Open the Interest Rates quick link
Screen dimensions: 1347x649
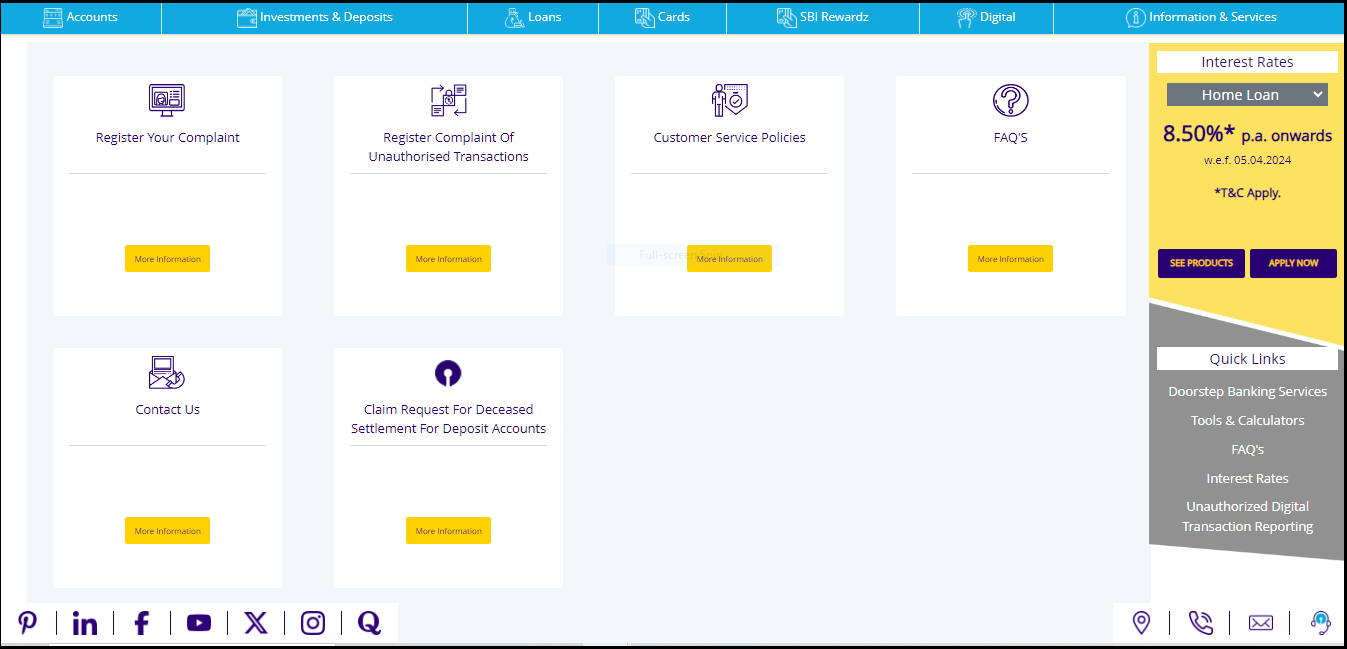(x=1247, y=479)
